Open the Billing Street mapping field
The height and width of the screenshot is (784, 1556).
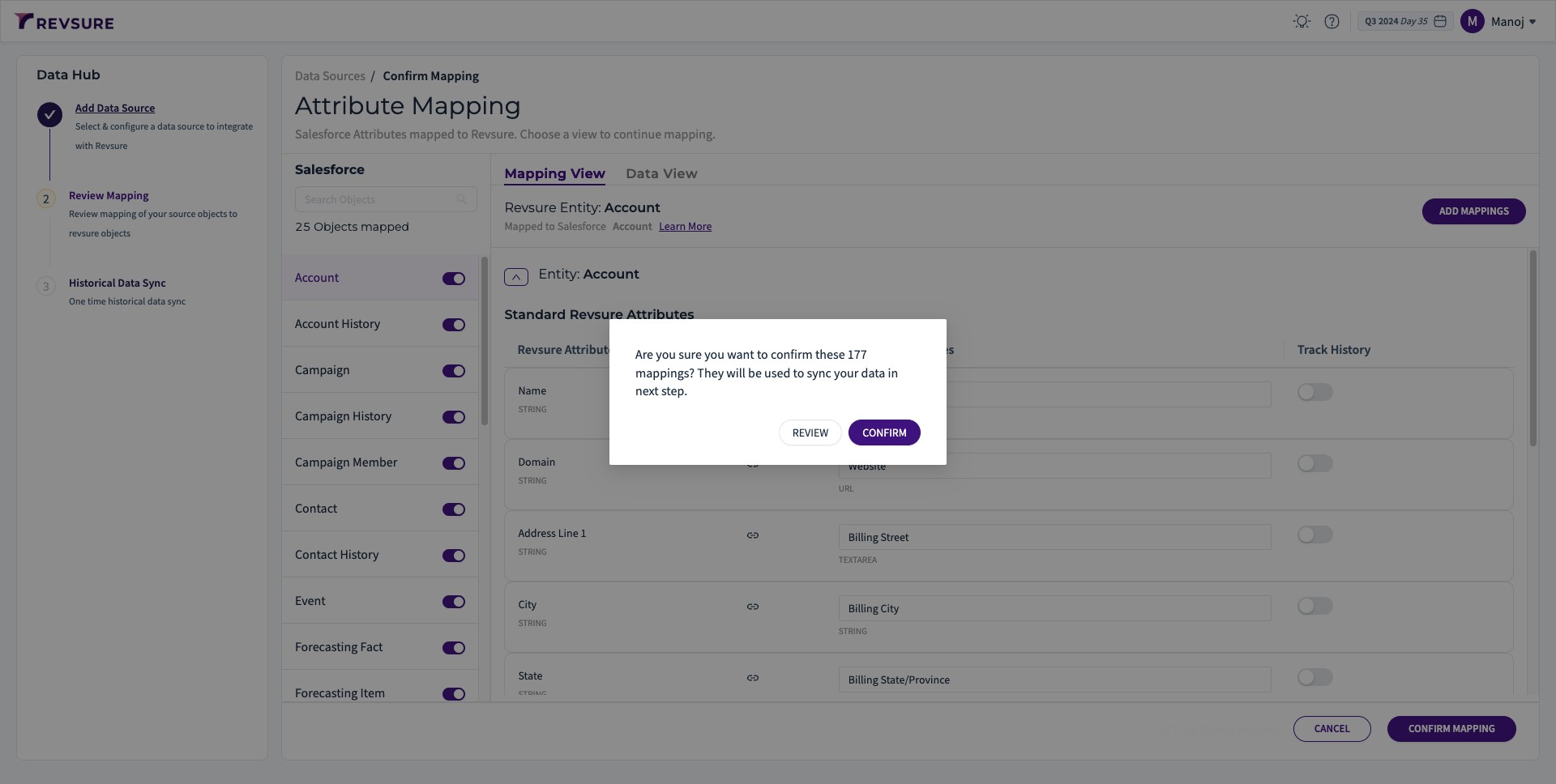pyautogui.click(x=1054, y=537)
